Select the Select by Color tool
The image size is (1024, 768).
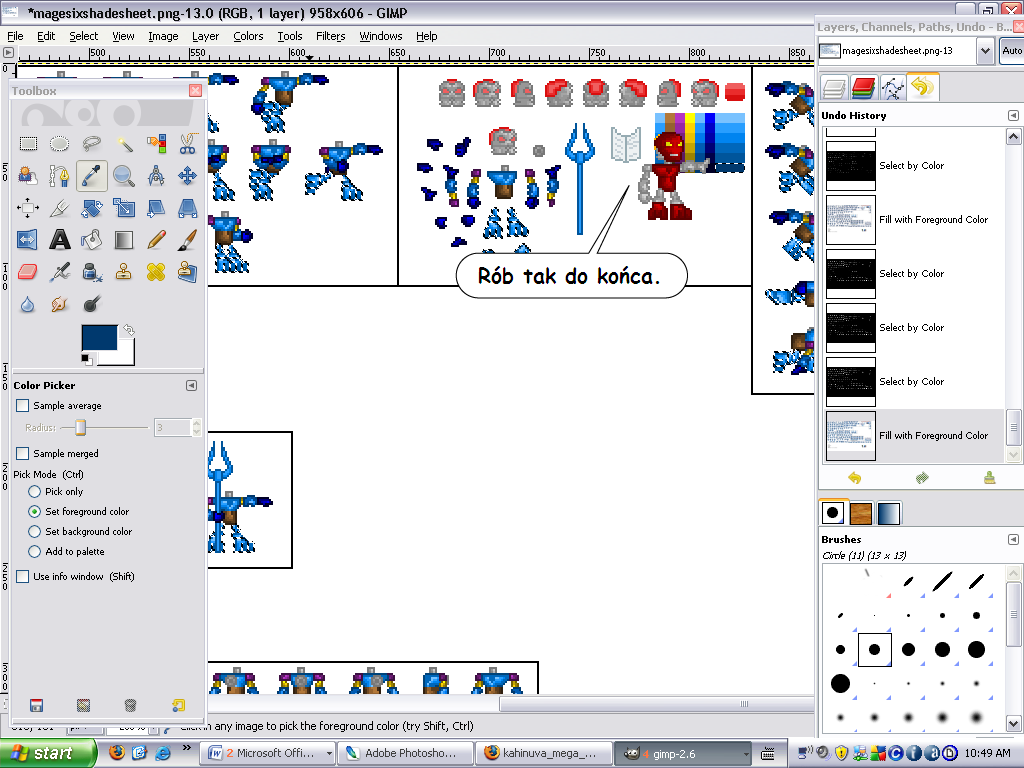tap(155, 143)
